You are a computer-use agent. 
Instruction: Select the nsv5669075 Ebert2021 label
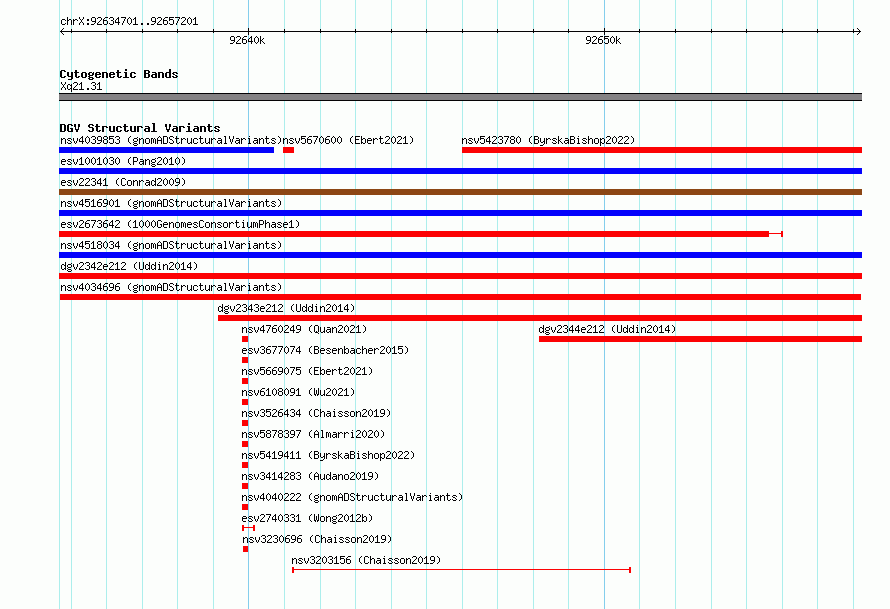tap(307, 371)
